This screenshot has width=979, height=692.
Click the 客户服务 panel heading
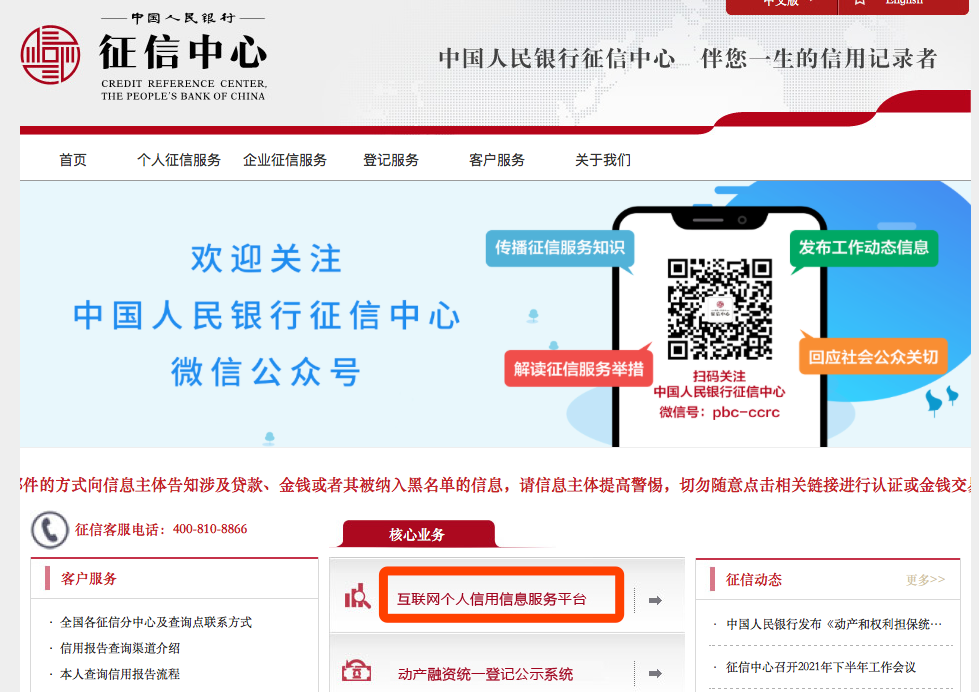tap(89, 578)
